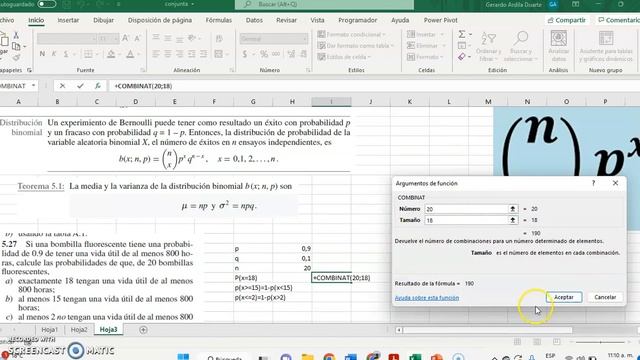The image size is (640, 360).
Task: Click the AutoSum sigma icon
Action: point(462,34)
